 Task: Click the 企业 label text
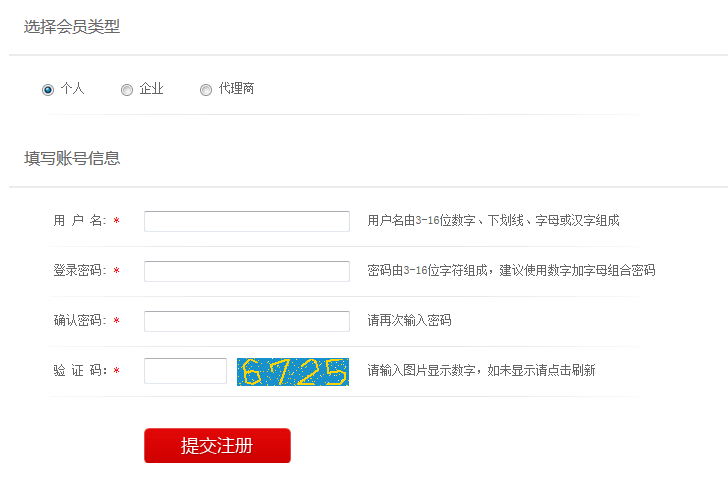point(151,89)
